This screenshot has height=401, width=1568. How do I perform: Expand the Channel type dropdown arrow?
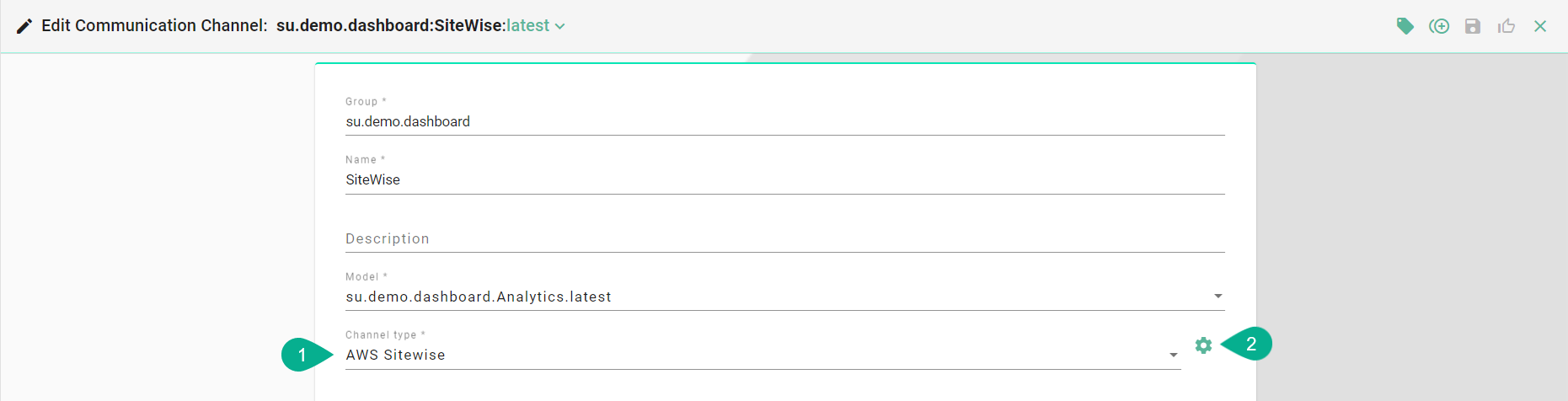1173,356
